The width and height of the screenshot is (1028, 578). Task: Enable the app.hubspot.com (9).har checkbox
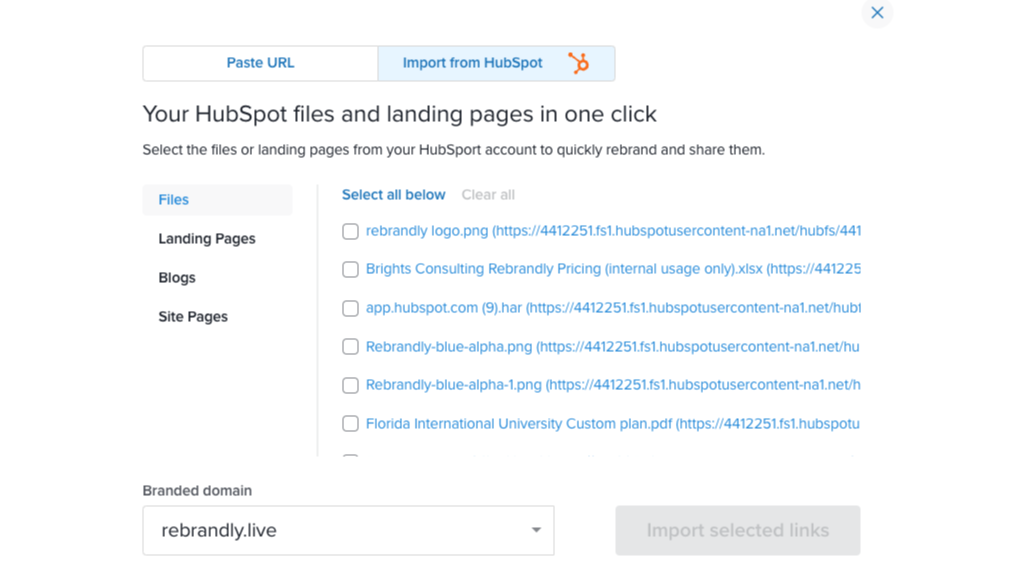350,308
